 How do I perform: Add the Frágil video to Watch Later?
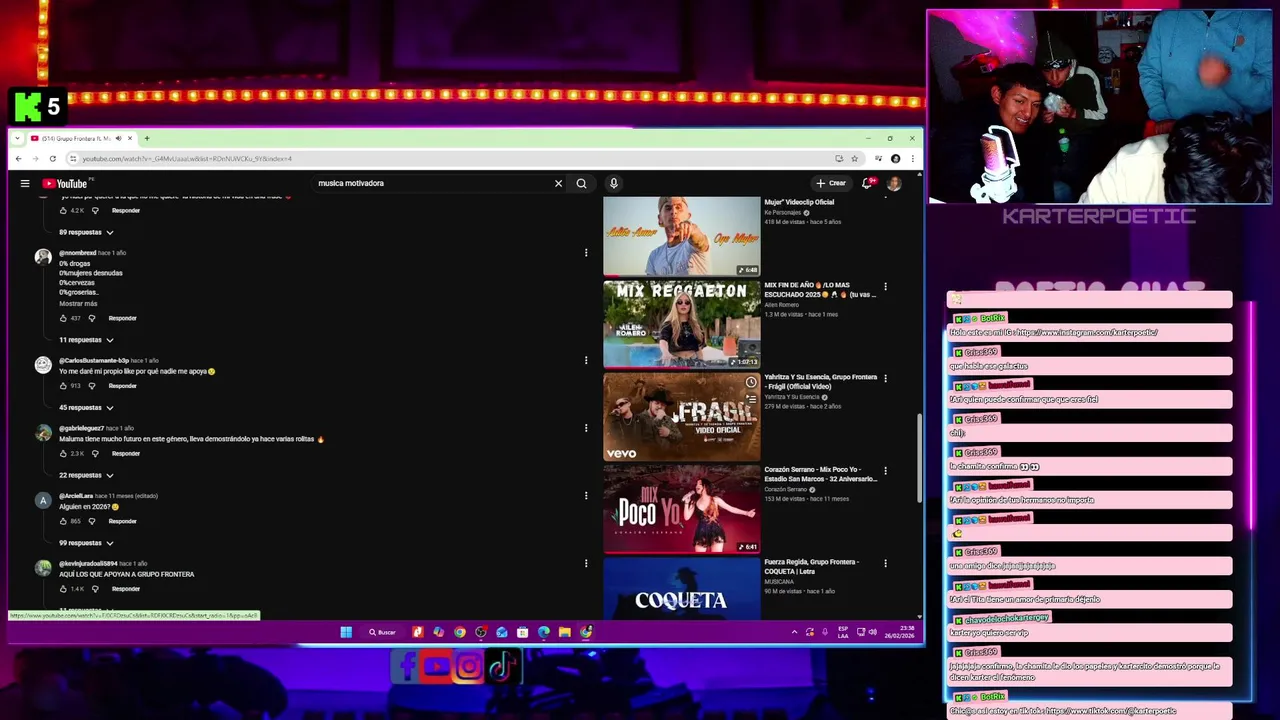tap(750, 382)
